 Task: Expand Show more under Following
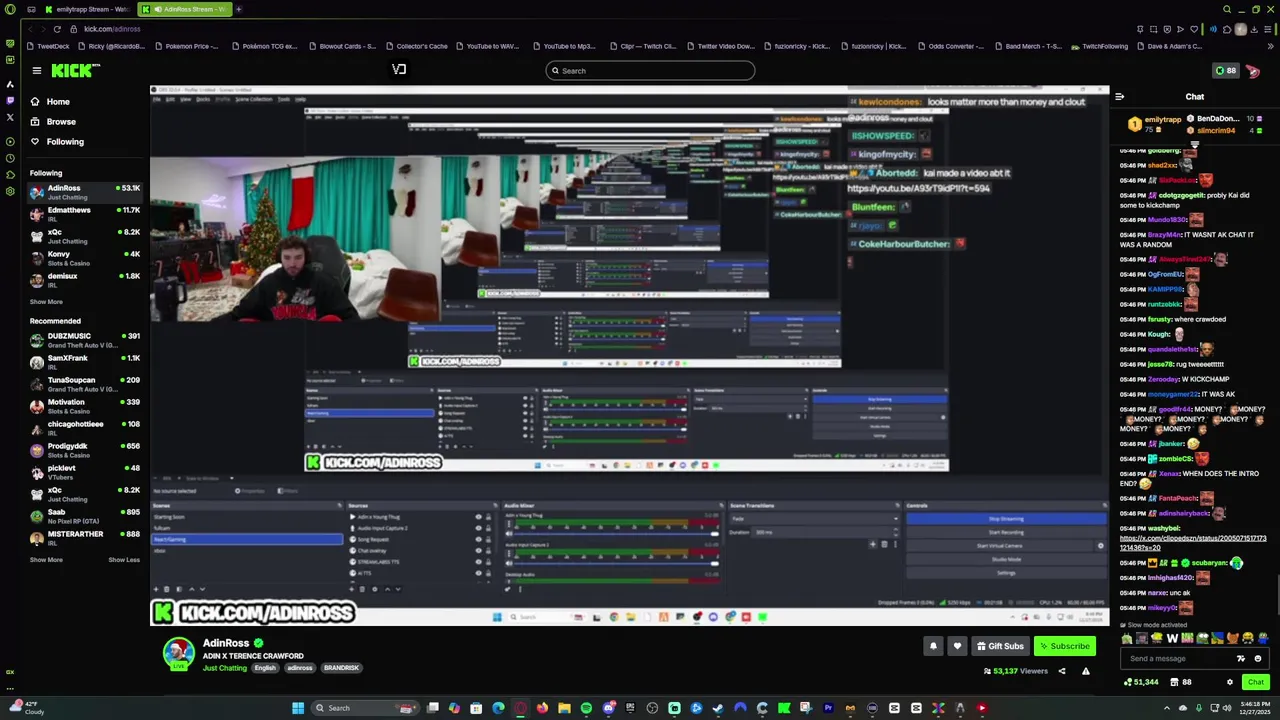pyautogui.click(x=46, y=301)
